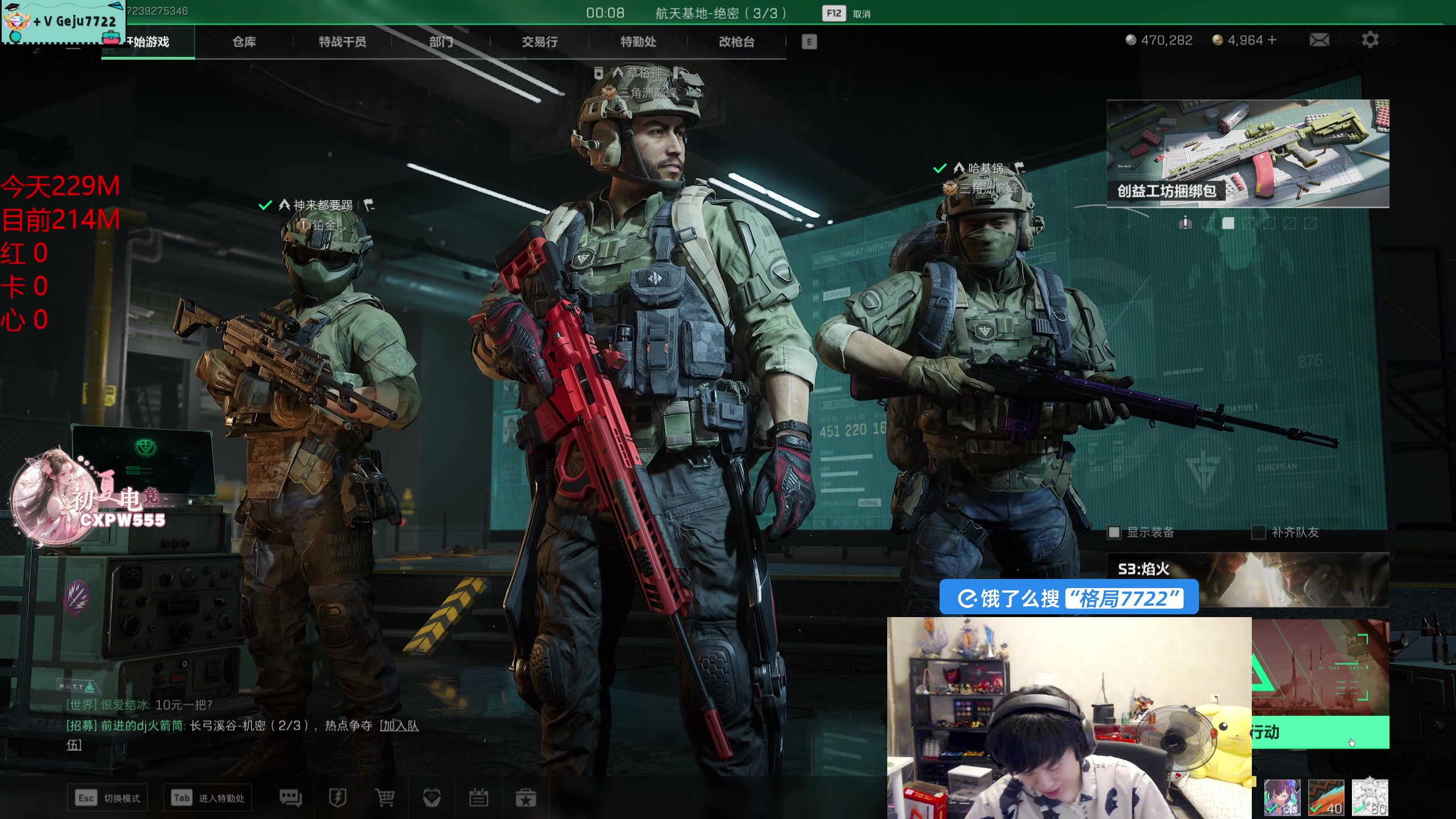Click the Esc 切换模式 button

coord(107,798)
